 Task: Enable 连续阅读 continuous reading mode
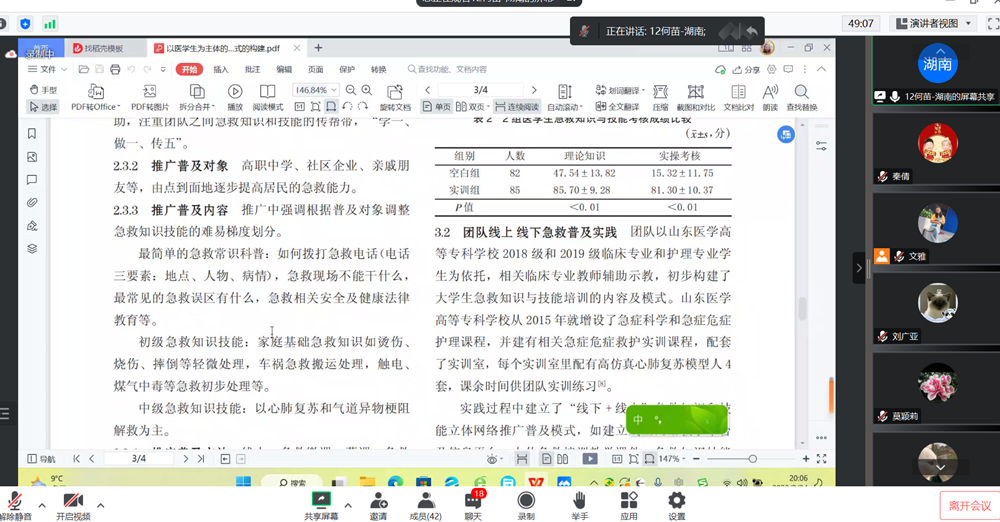point(517,106)
